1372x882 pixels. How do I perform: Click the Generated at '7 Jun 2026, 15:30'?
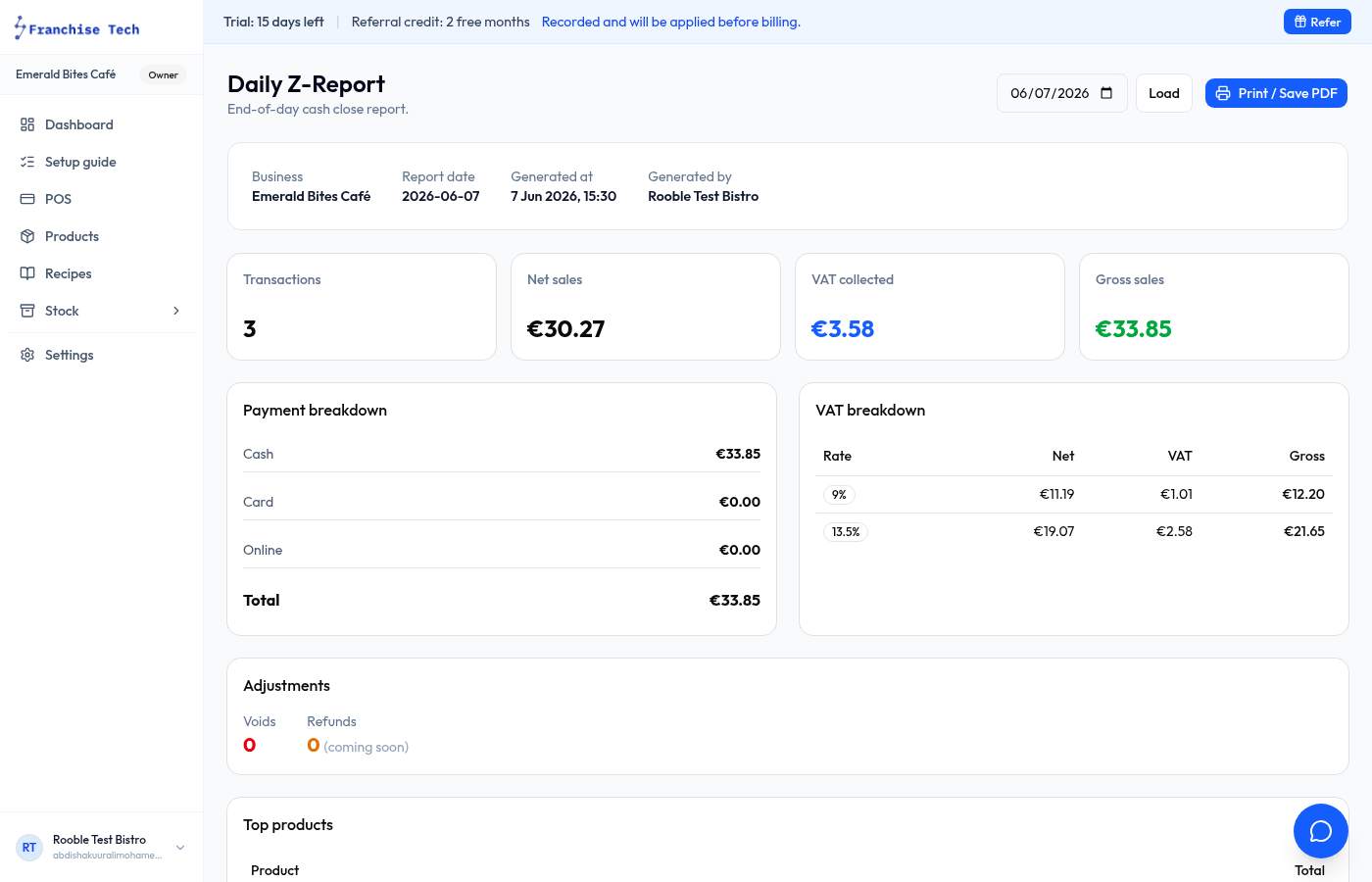[x=563, y=196]
